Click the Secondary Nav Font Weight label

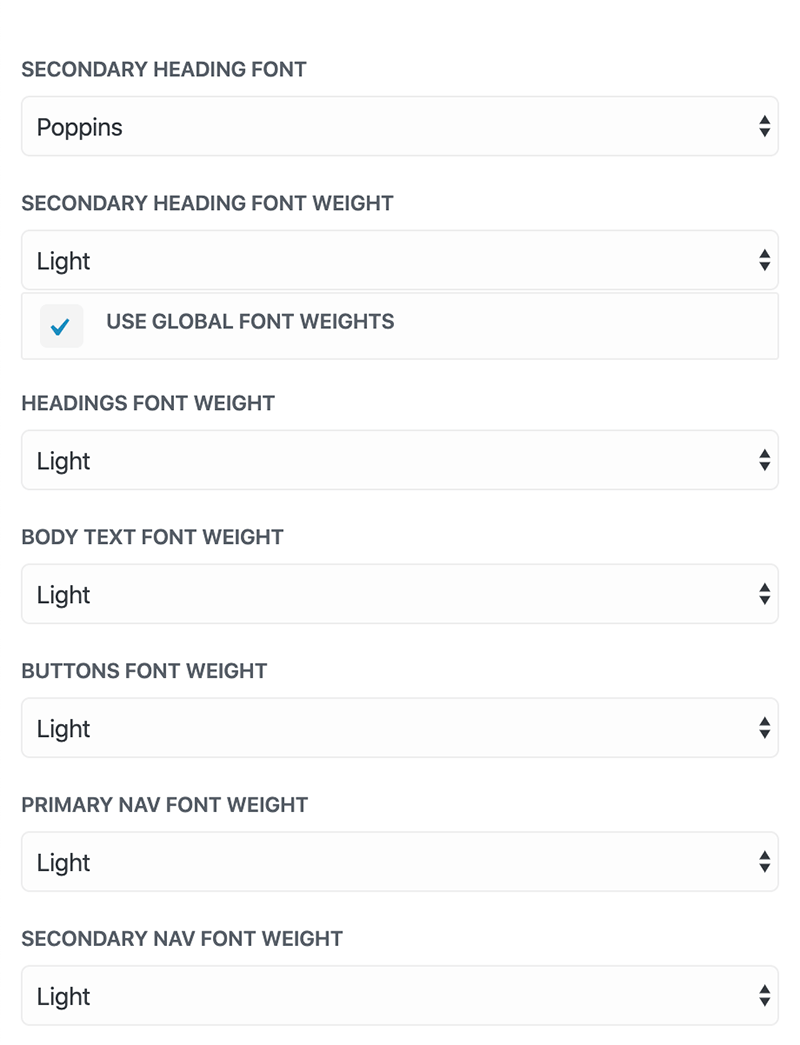point(182,938)
